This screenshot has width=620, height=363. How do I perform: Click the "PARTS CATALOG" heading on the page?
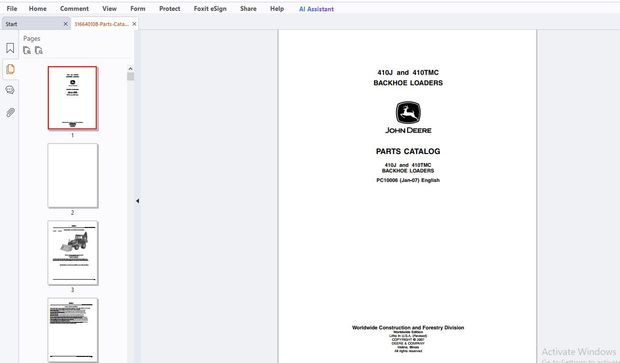tap(408, 151)
